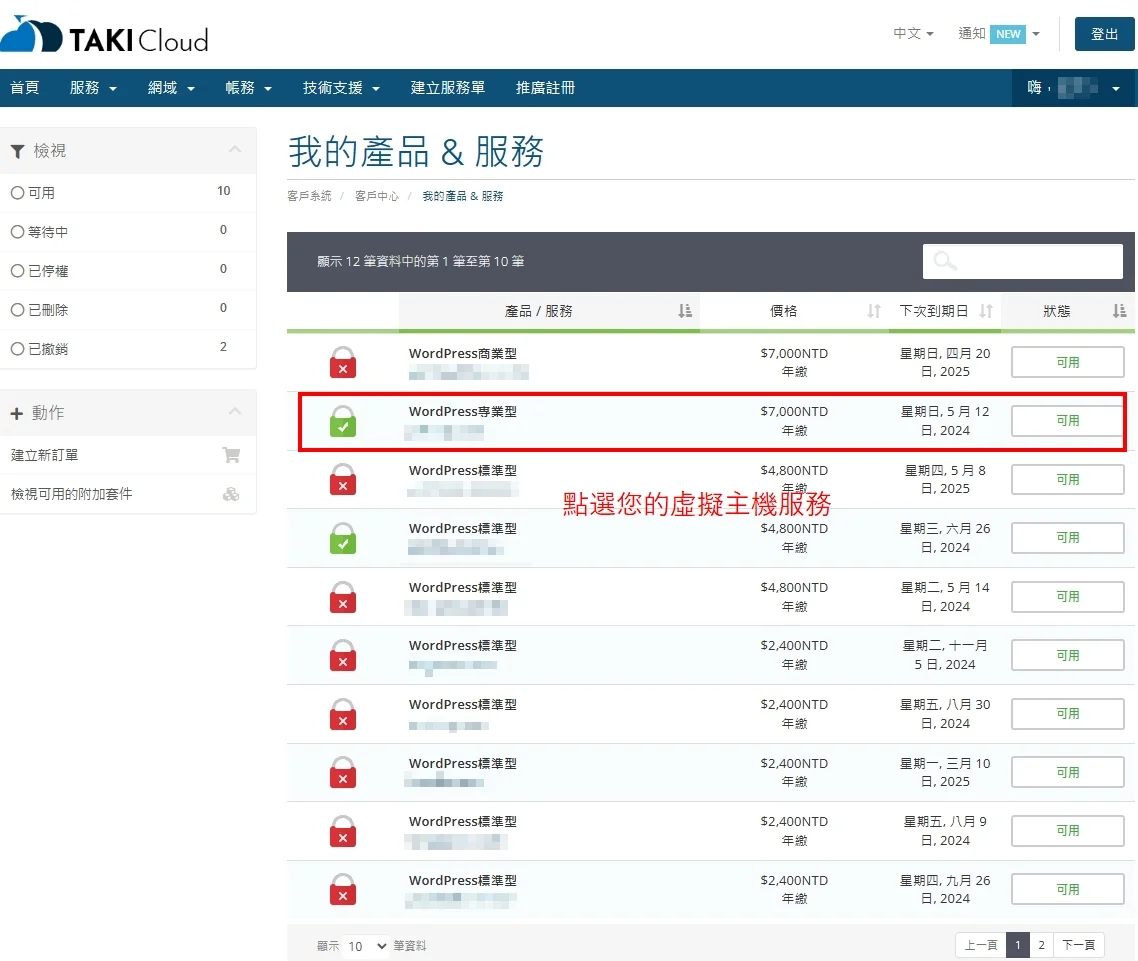Screen dimensions: 1138x961
Task: Click 可用 status button of the 九月 26, 2024 row
Action: 1068,889
